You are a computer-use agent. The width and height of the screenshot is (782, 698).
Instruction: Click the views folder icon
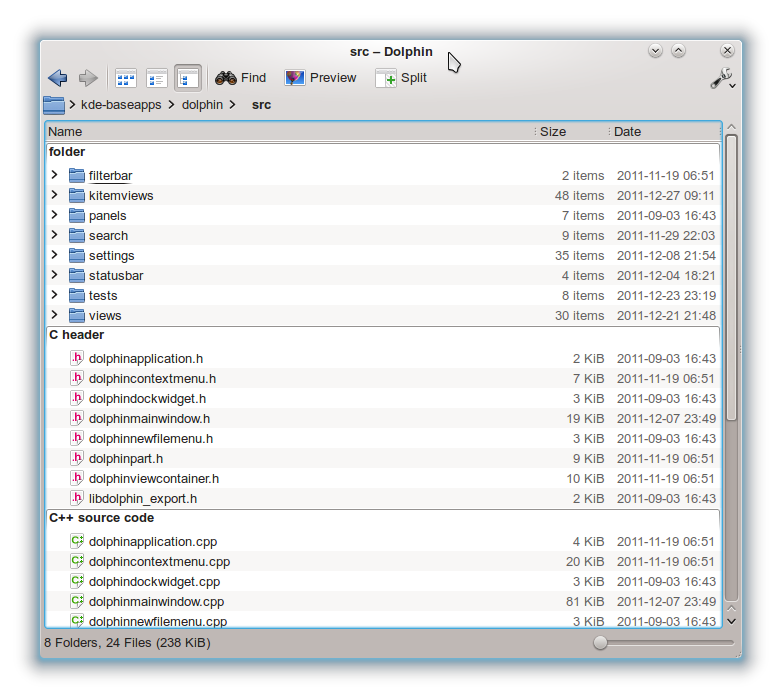76,315
